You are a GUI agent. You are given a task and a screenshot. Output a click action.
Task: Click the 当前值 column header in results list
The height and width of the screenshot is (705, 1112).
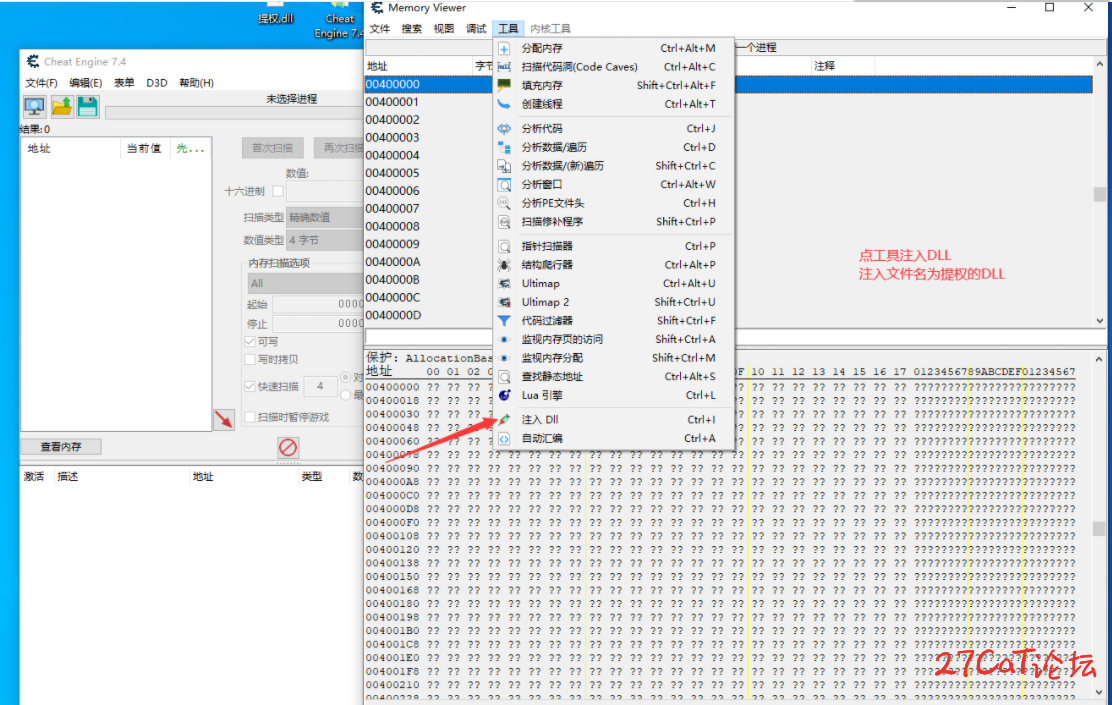click(144, 148)
